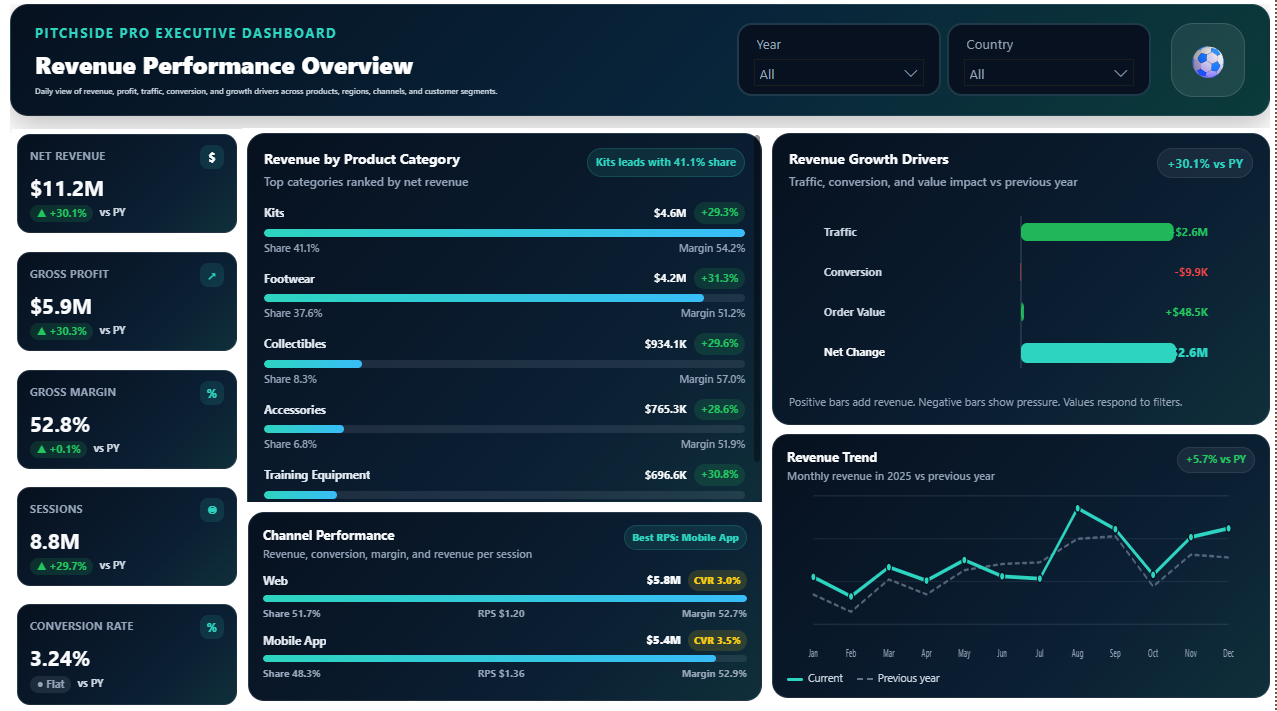The width and height of the screenshot is (1277, 711).
Task: Open the Country filter dropdown
Action: (x=1049, y=74)
